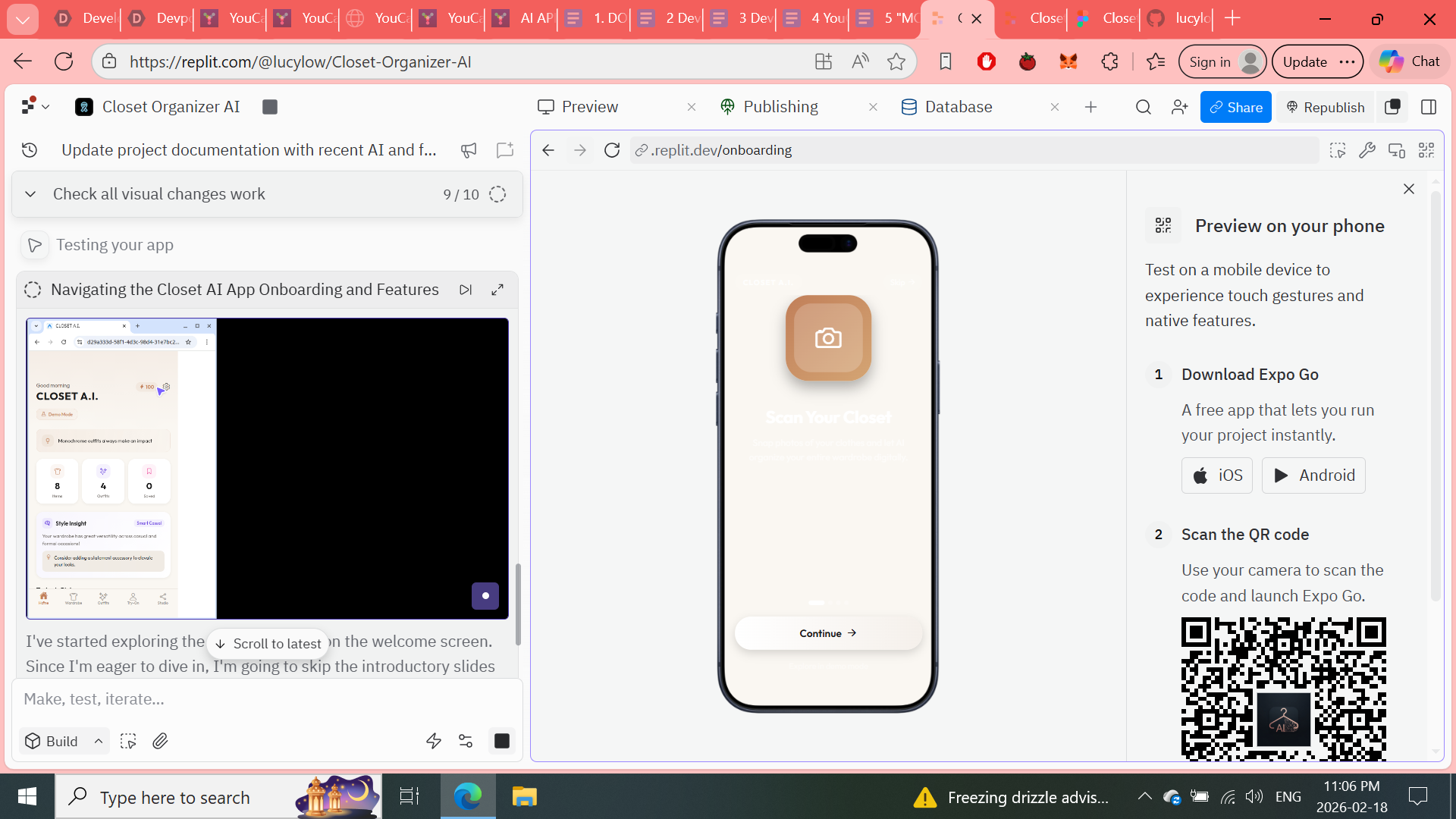Click the Android download button

(x=1313, y=475)
